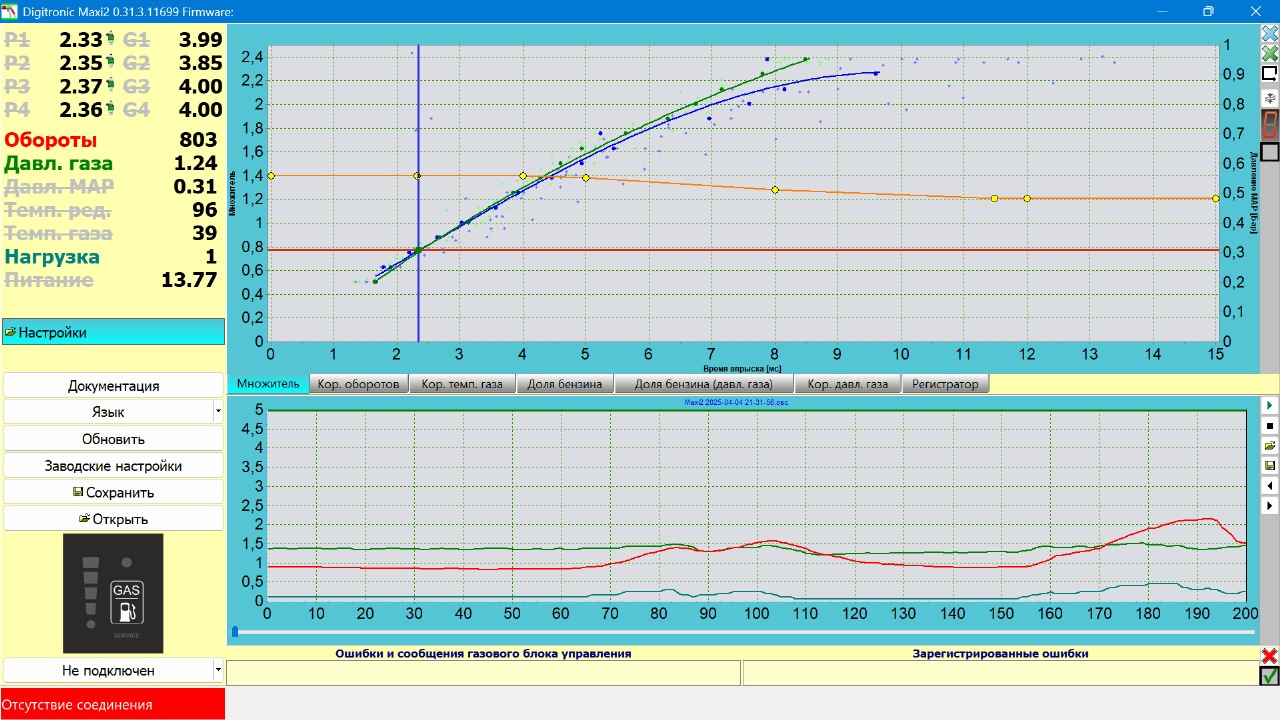The height and width of the screenshot is (720, 1280).
Task: Open the Доля бензина tab
Action: click(564, 384)
